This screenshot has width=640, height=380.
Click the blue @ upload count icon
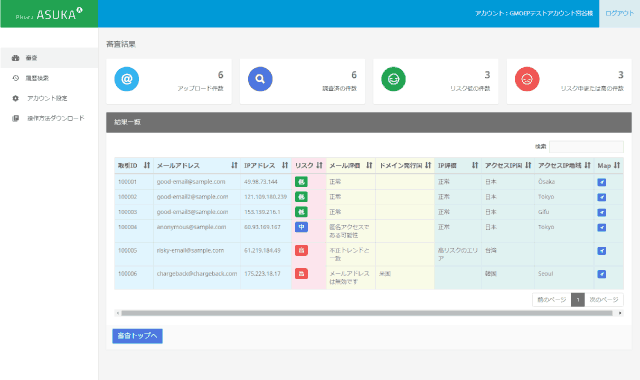(127, 79)
